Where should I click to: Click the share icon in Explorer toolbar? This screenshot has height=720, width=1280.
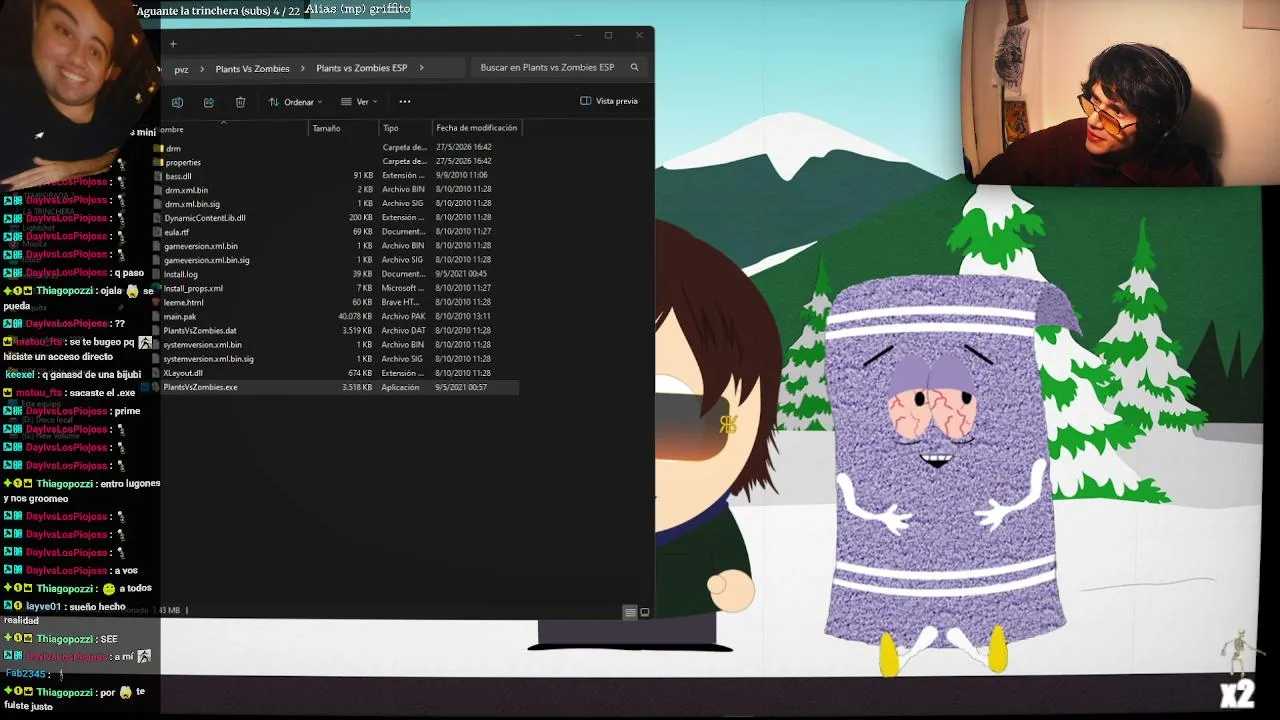209,102
